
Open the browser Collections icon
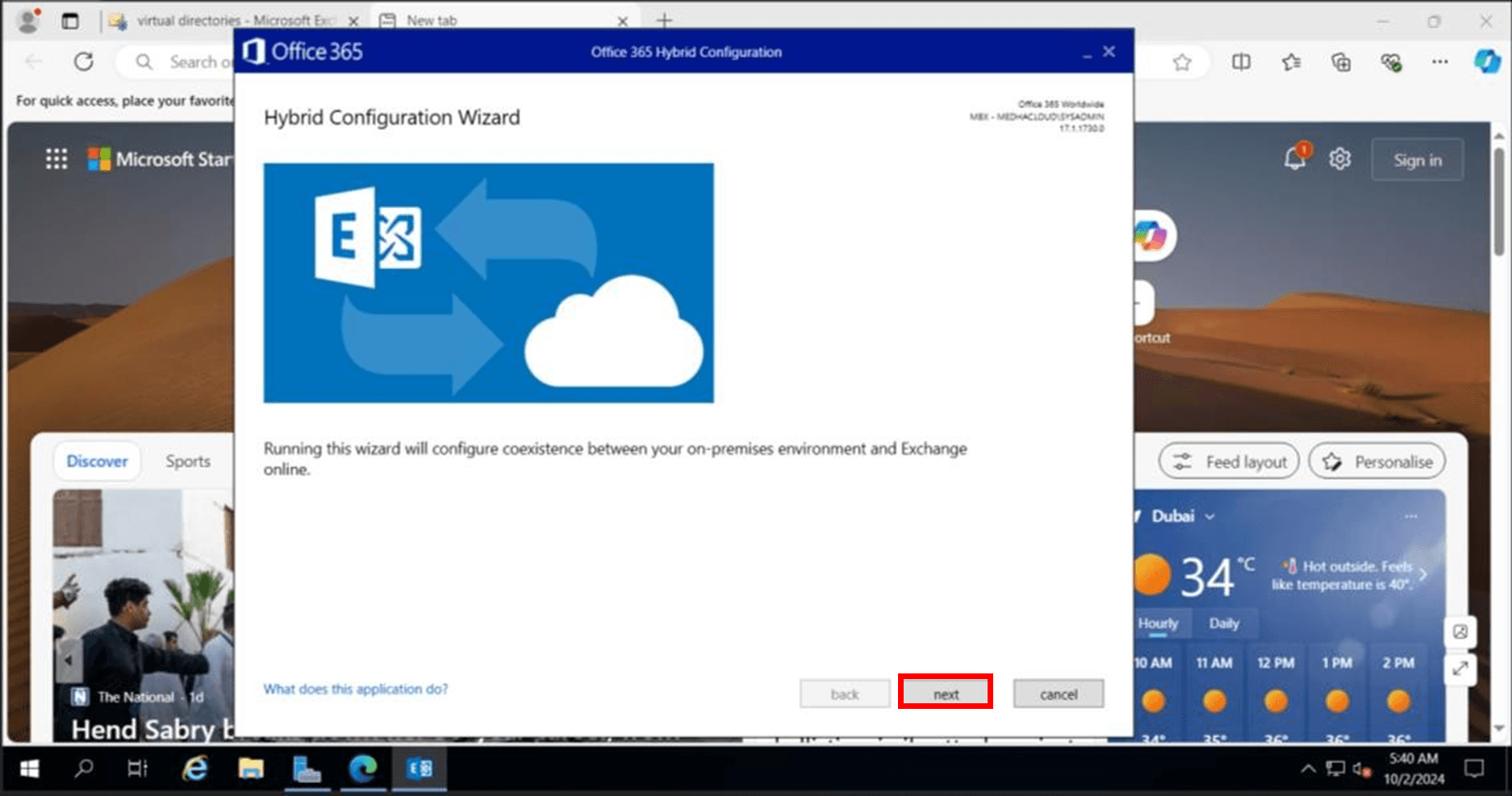tap(1340, 62)
